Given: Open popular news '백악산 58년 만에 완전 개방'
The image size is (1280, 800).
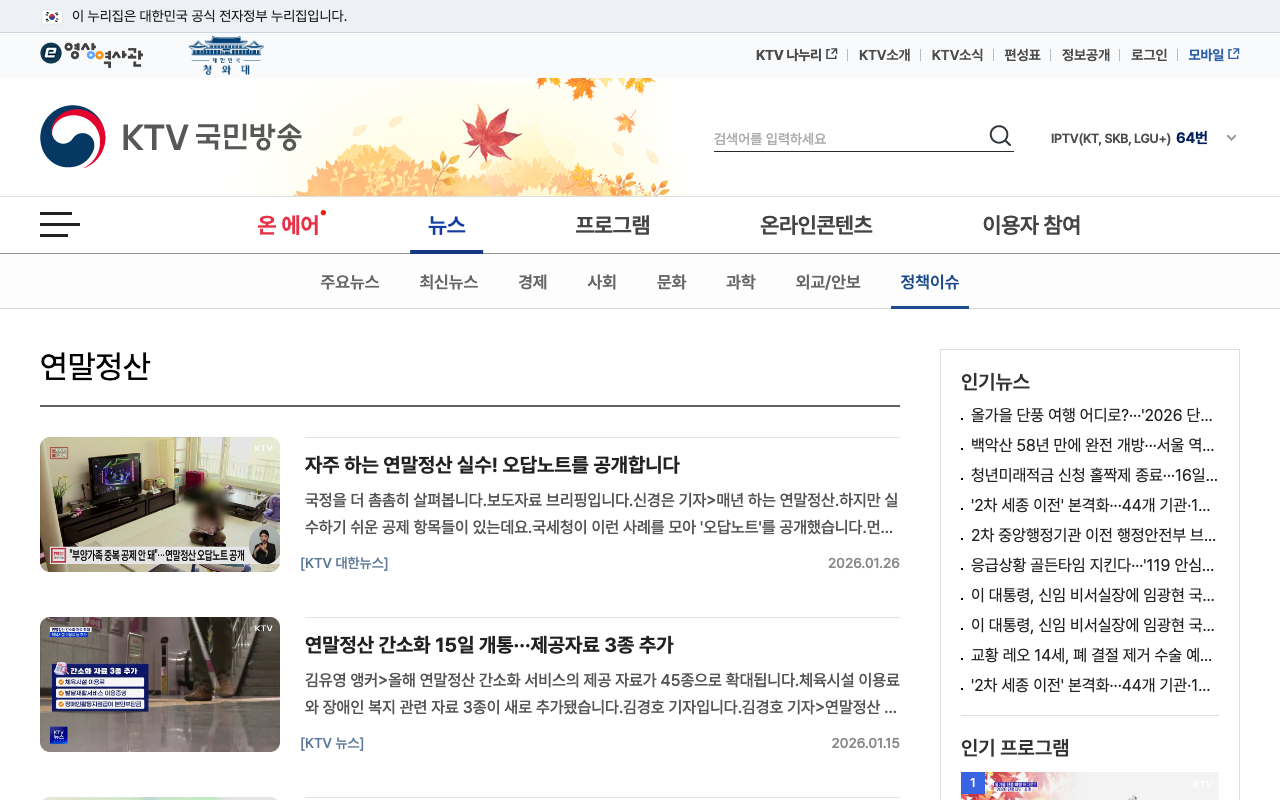Looking at the screenshot, I should 1092,445.
